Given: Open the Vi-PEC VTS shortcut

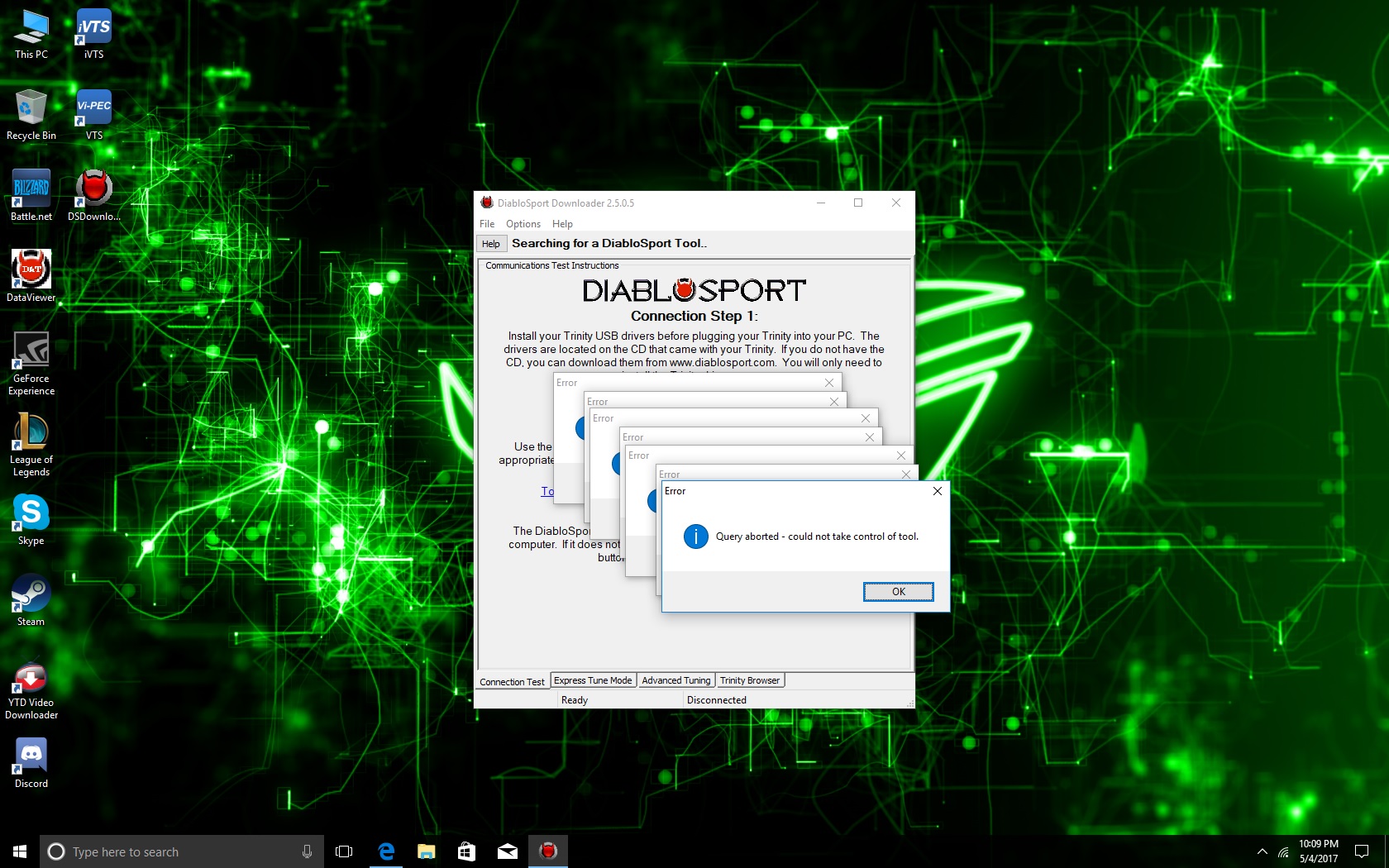Looking at the screenshot, I should point(93,115).
